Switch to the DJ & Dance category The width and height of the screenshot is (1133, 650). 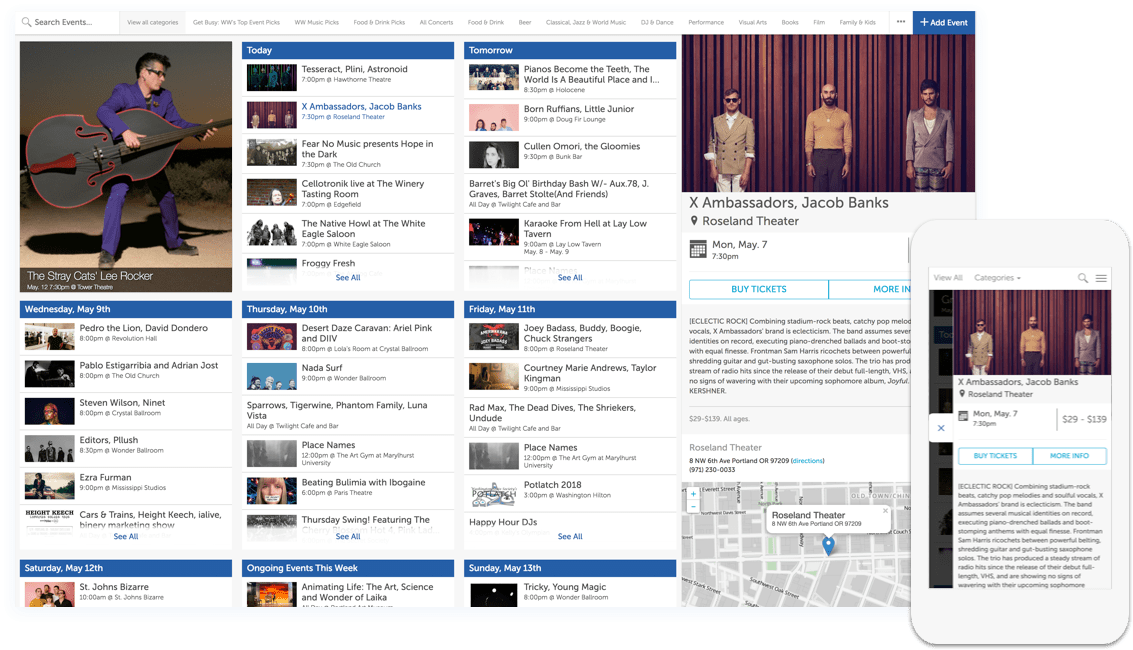point(656,22)
